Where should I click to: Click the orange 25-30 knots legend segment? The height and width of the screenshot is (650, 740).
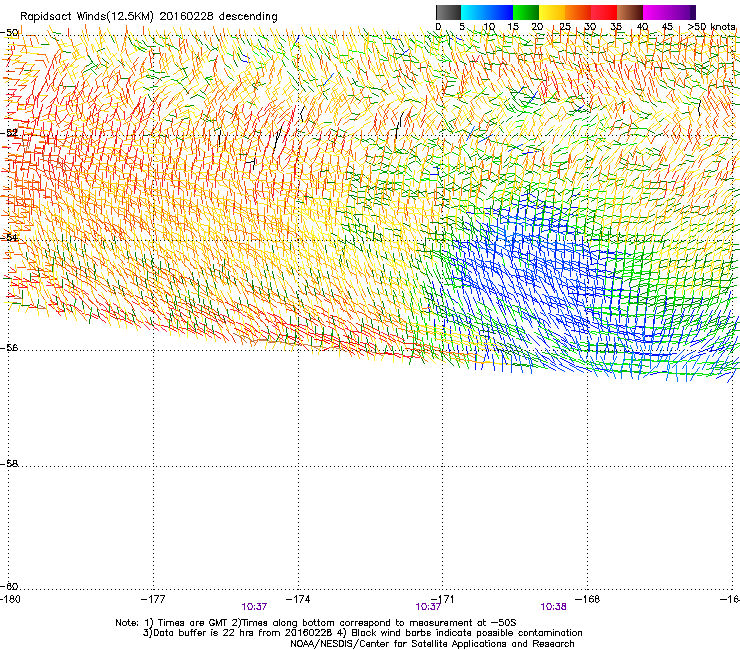(577, 12)
